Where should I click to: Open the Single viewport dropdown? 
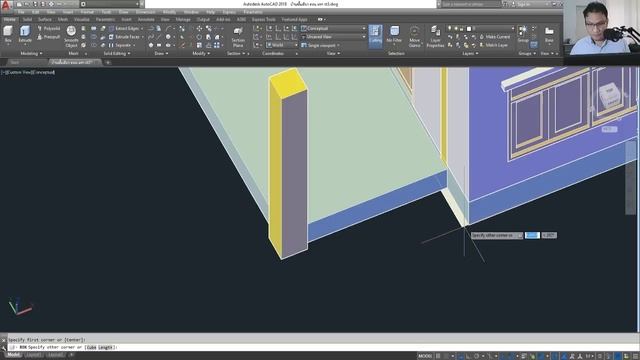tap(321, 45)
